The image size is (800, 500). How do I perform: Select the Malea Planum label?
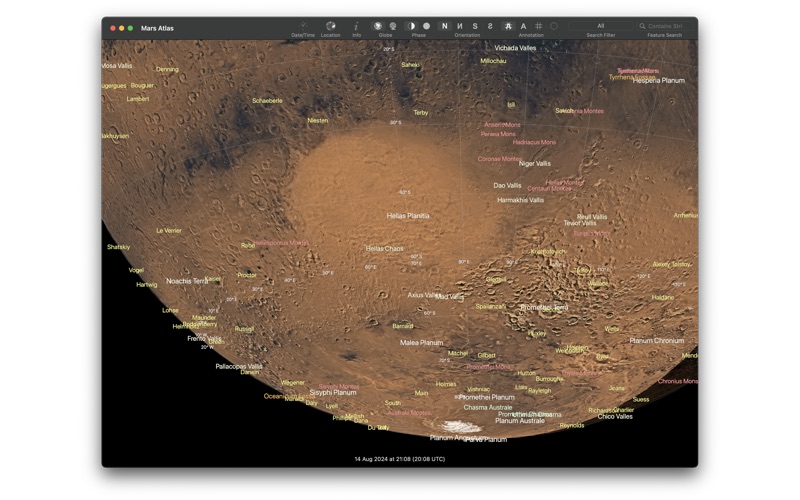coord(421,343)
